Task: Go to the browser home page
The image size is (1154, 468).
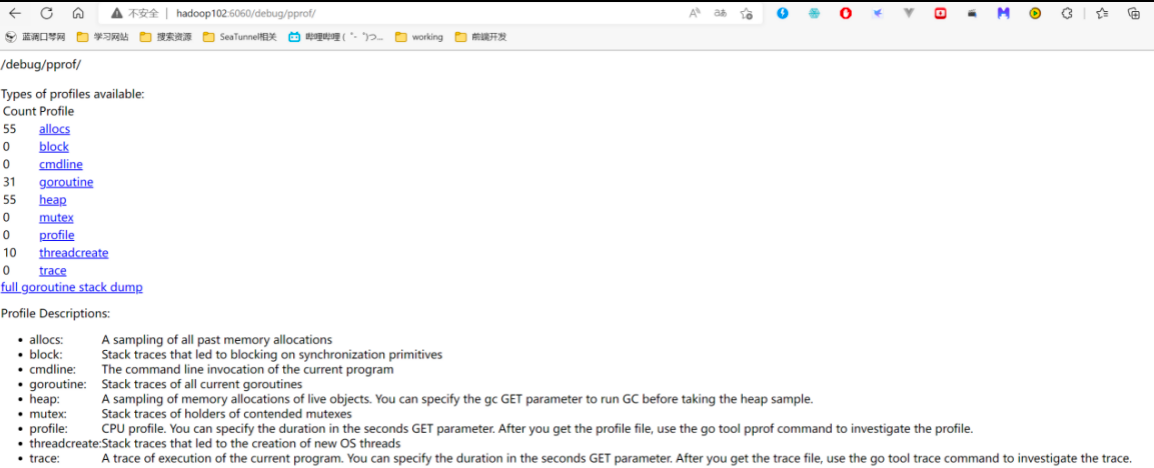Action: [78, 13]
